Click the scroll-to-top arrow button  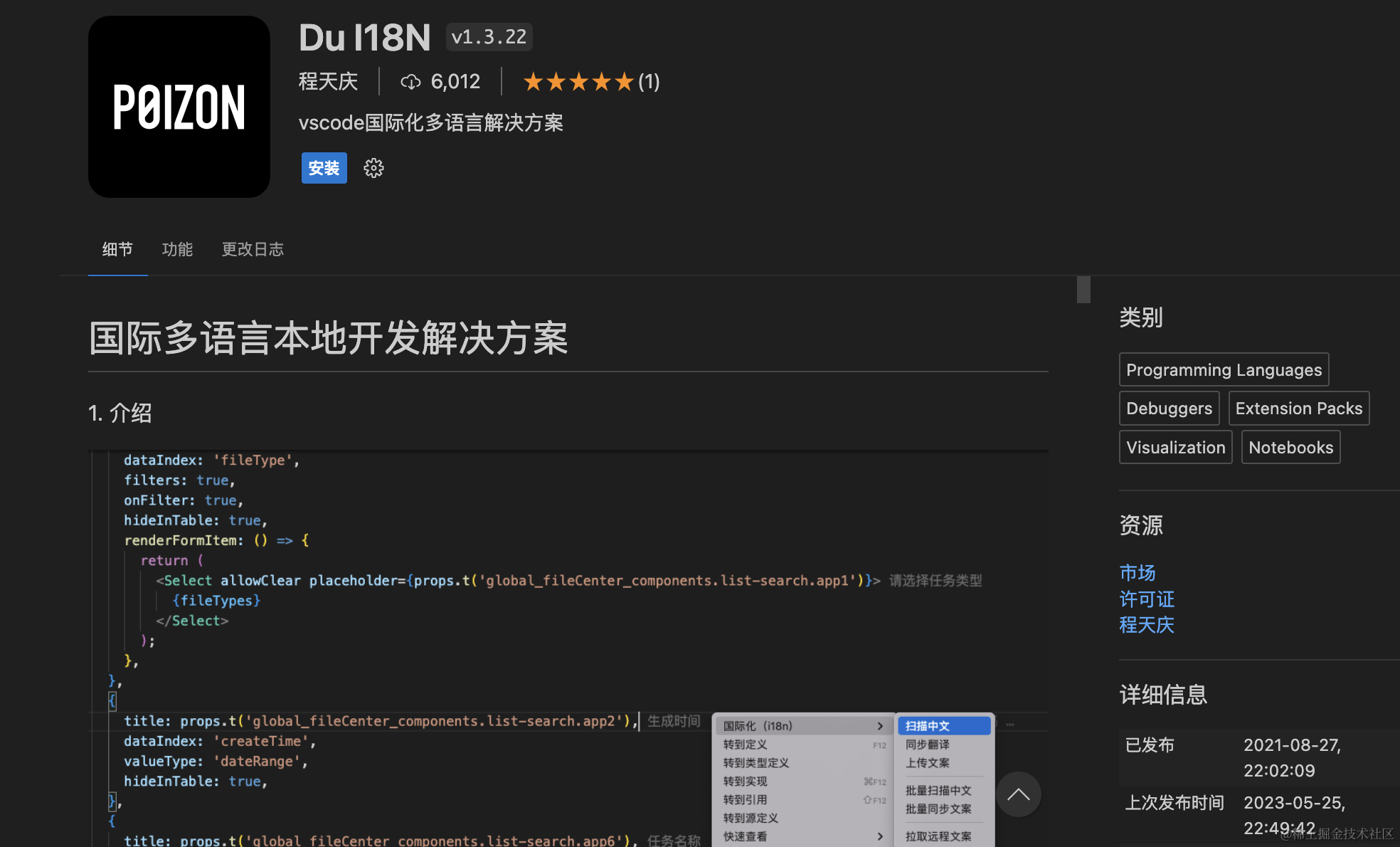pos(1018,794)
